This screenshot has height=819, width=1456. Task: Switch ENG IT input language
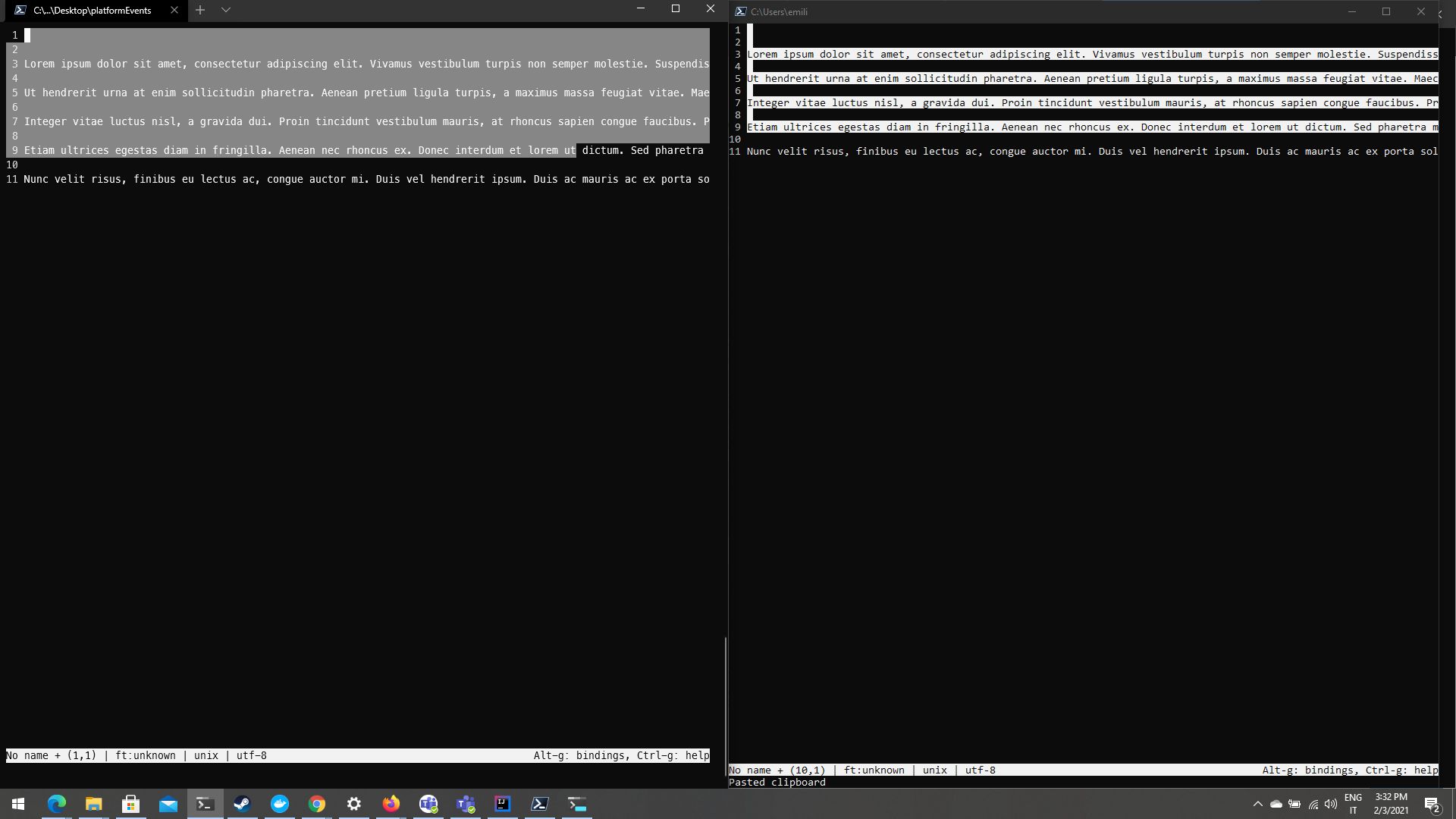pos(1353,804)
